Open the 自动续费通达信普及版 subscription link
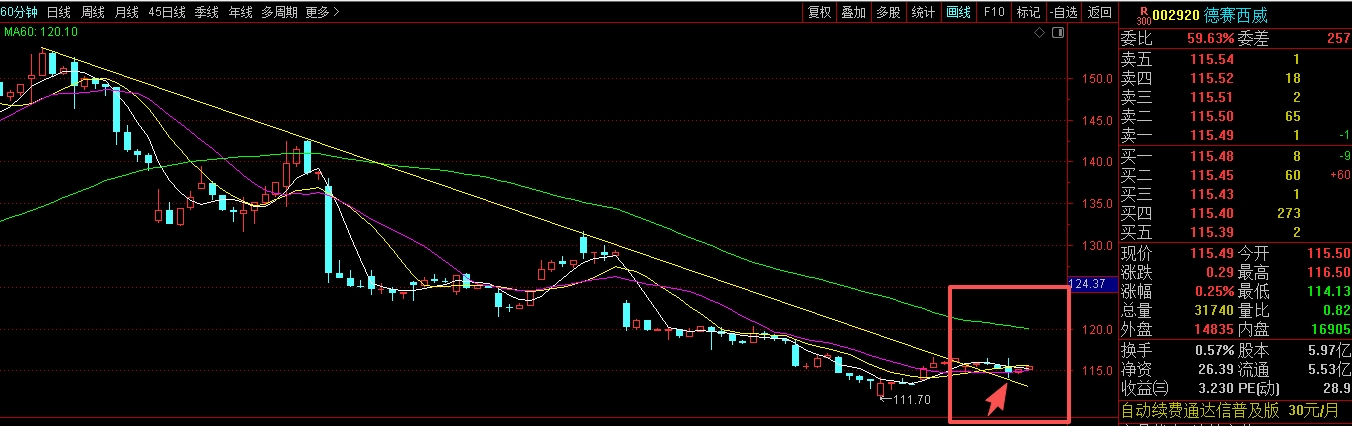 (1200, 411)
